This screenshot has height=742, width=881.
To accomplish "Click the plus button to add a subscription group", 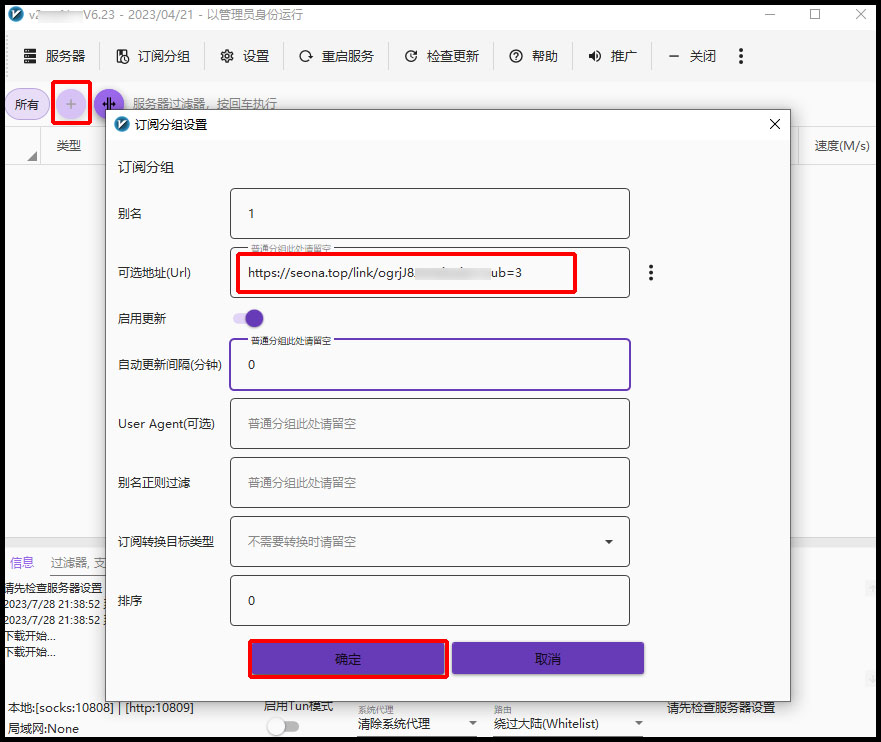I will pyautogui.click(x=70, y=104).
